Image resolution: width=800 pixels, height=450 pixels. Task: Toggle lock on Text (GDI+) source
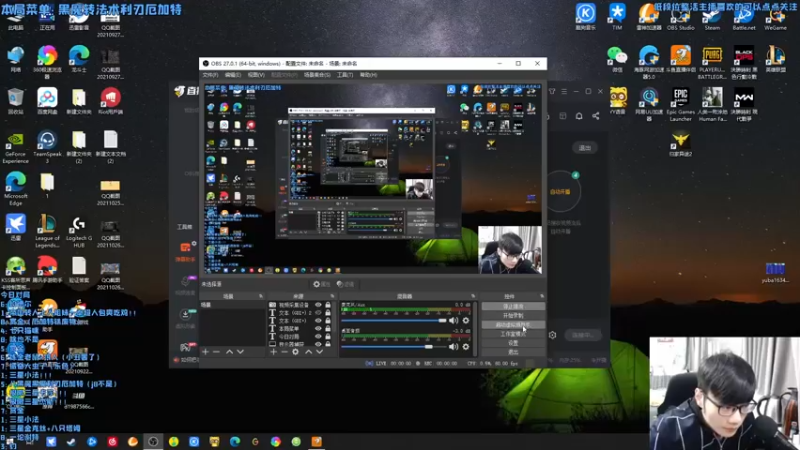point(328,320)
